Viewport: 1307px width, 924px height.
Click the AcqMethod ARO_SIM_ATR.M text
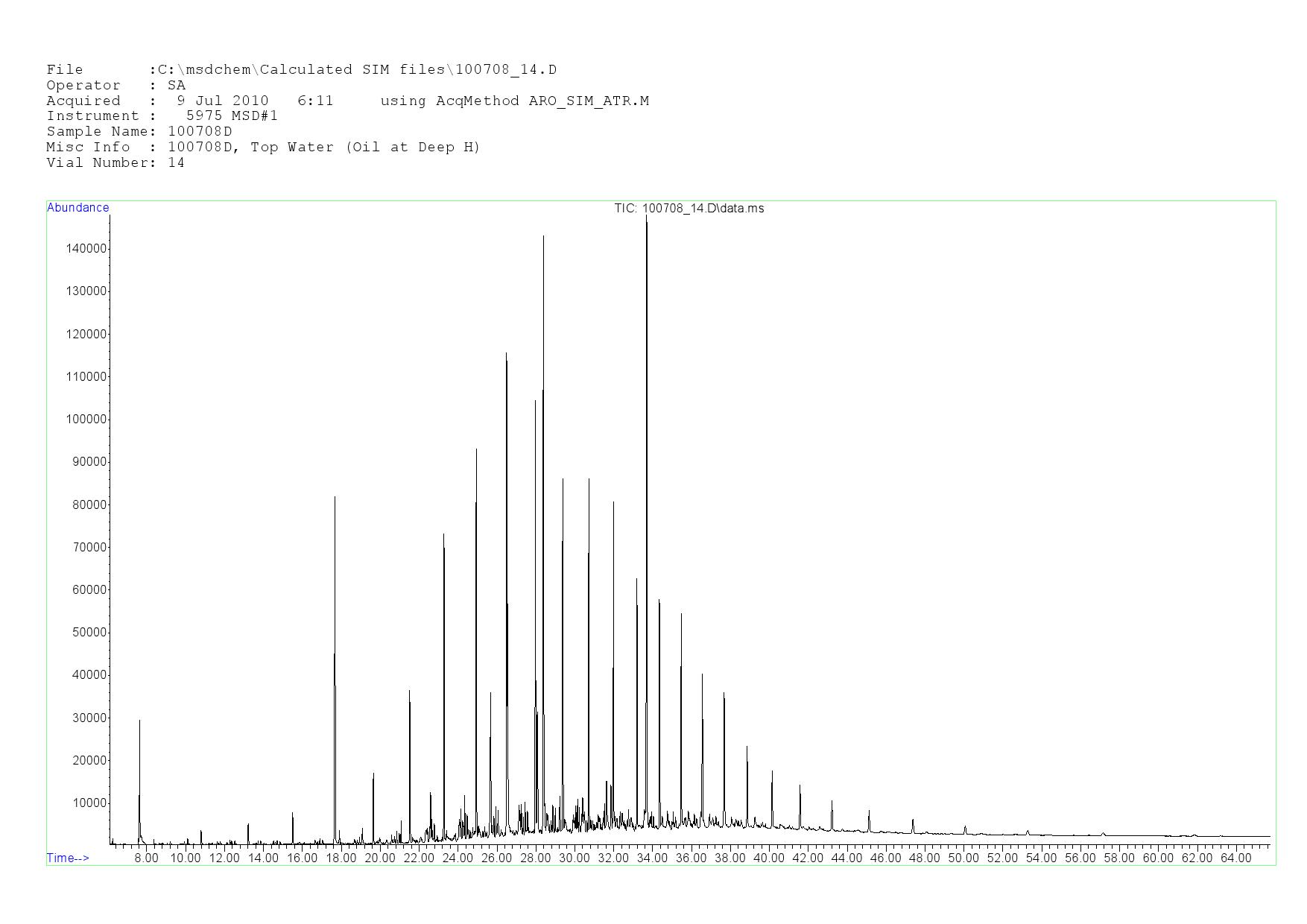click(x=514, y=101)
